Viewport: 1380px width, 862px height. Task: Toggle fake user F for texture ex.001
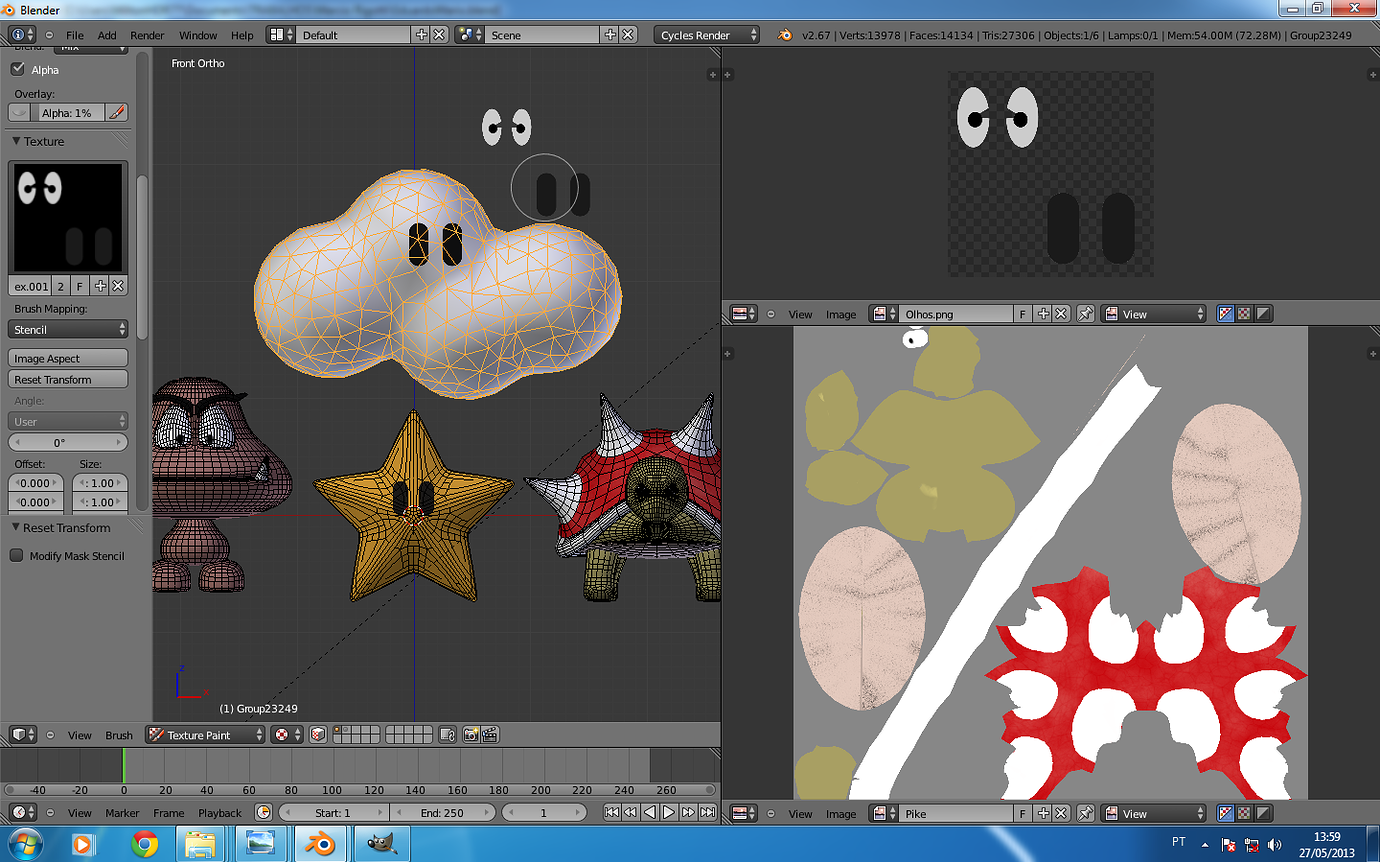point(80,286)
